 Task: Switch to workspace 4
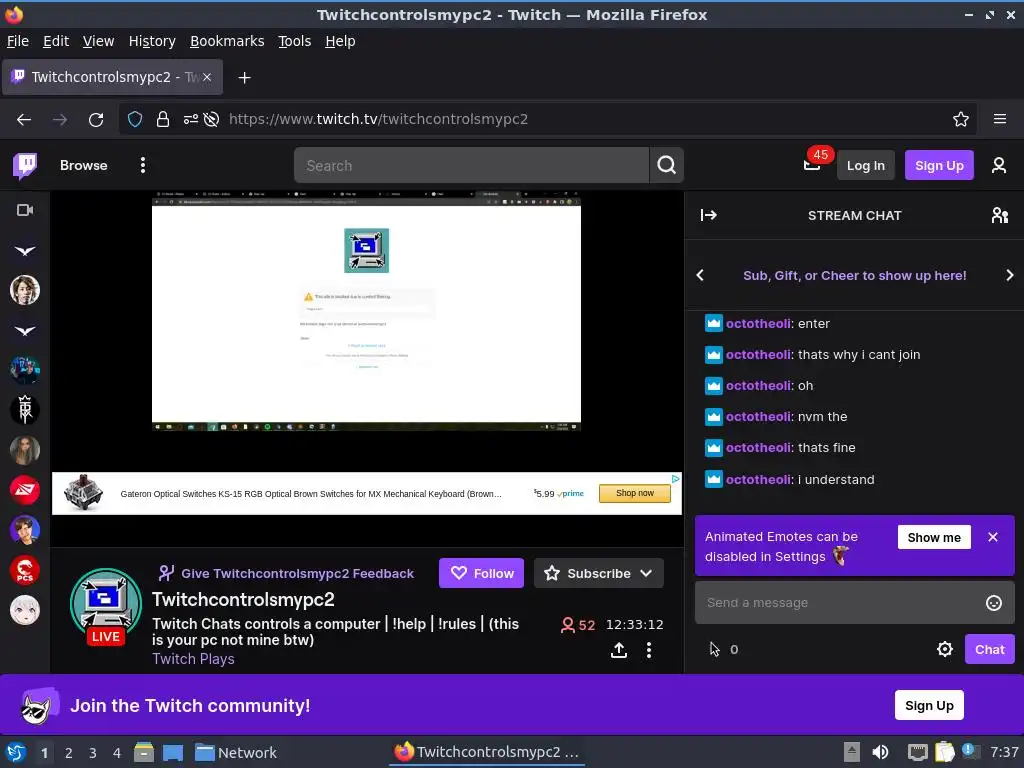[x=117, y=753]
